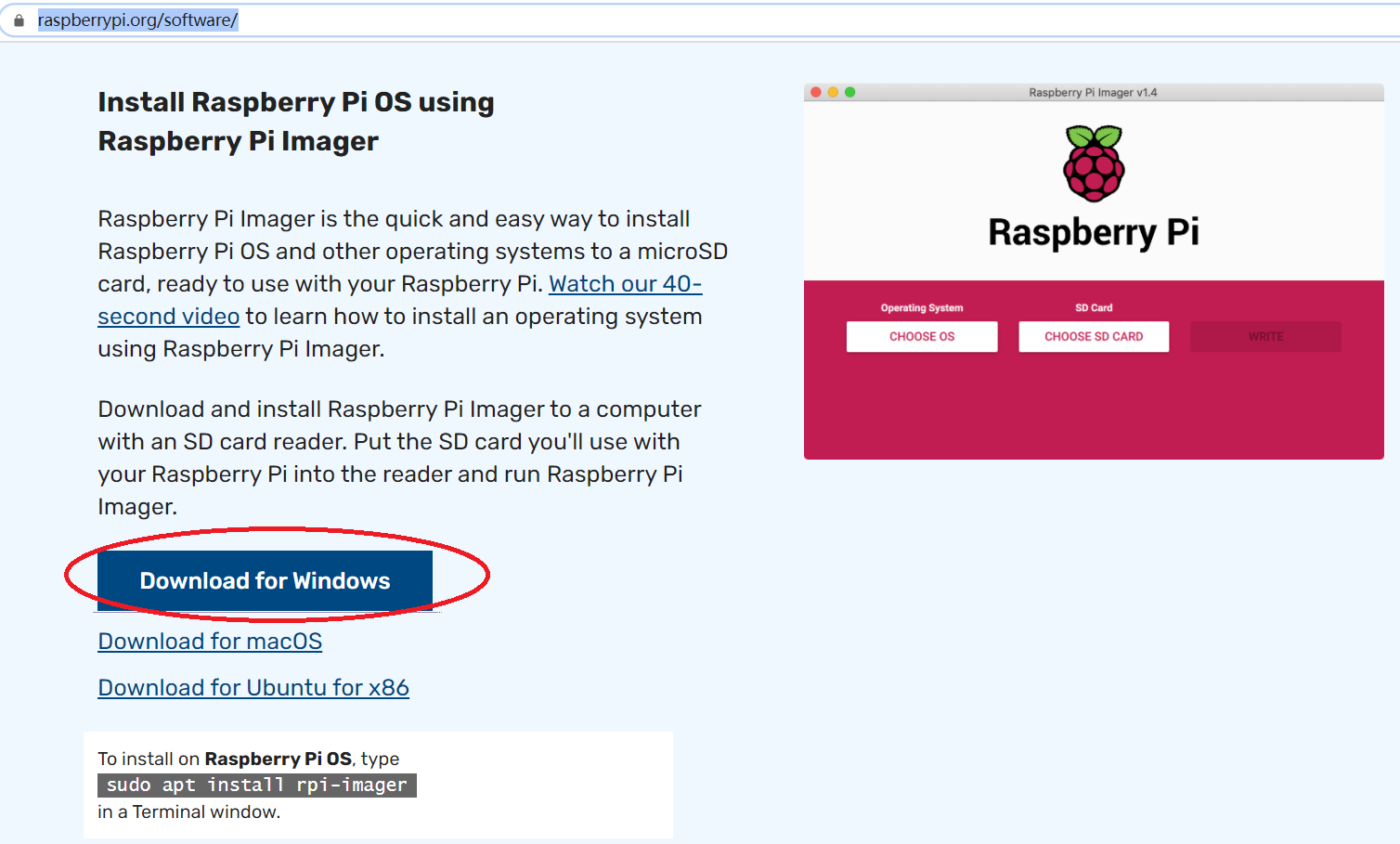Click the Install Raspberry Pi OS heading
Viewport: 1400px width, 844px height.
pyautogui.click(x=295, y=121)
